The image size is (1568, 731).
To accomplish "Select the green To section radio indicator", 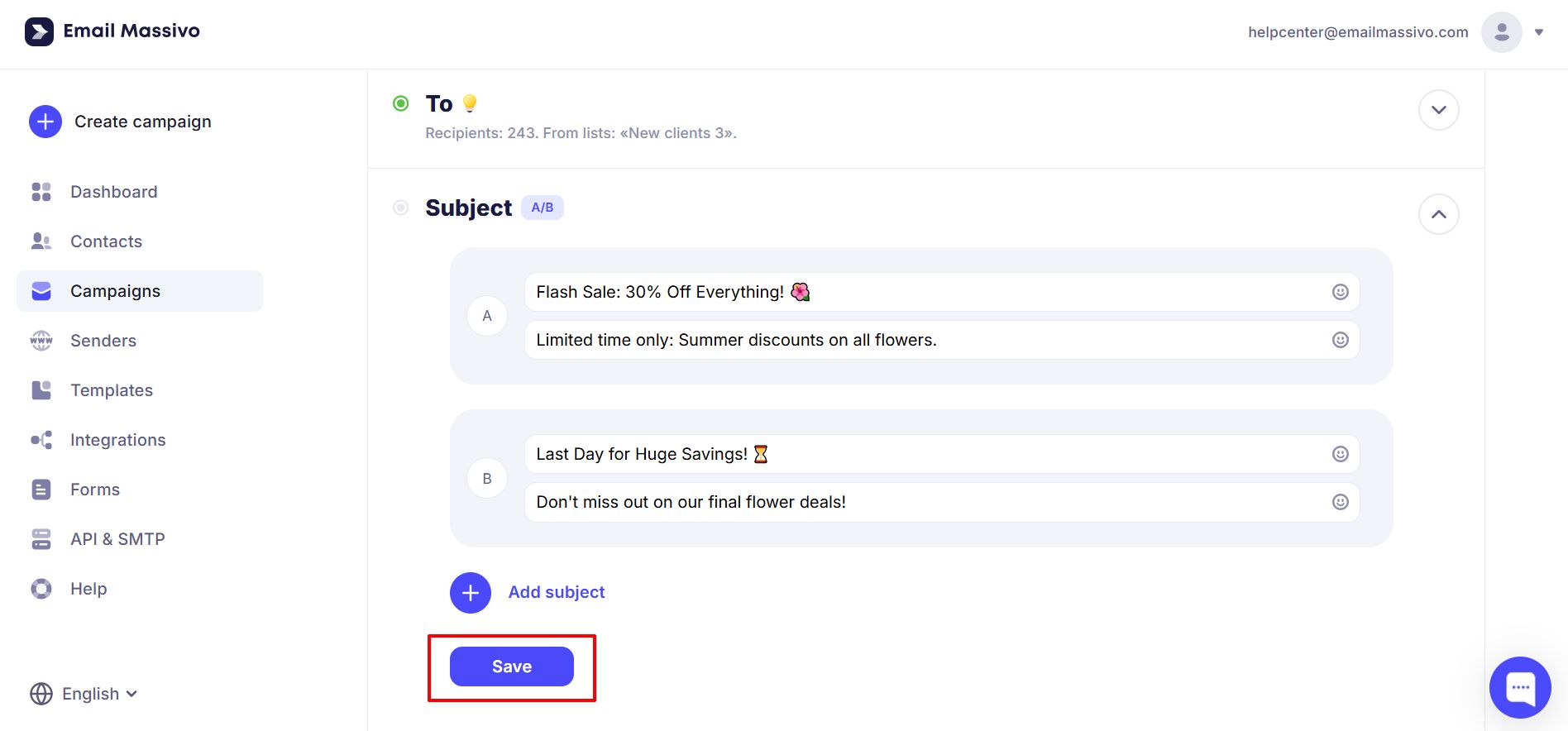I will 401,103.
